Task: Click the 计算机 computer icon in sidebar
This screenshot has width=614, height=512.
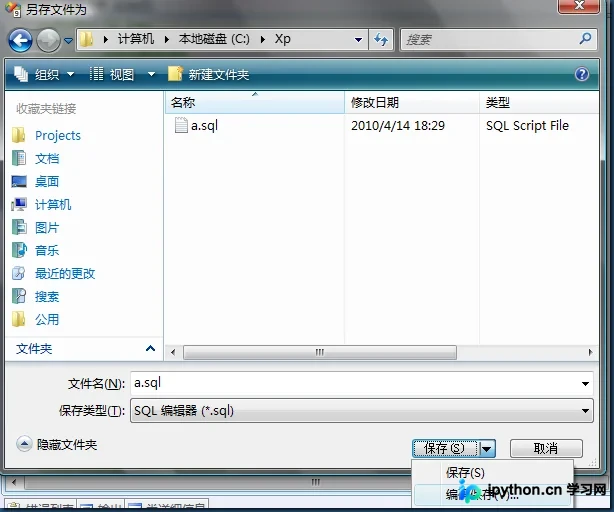Action: tap(19, 204)
